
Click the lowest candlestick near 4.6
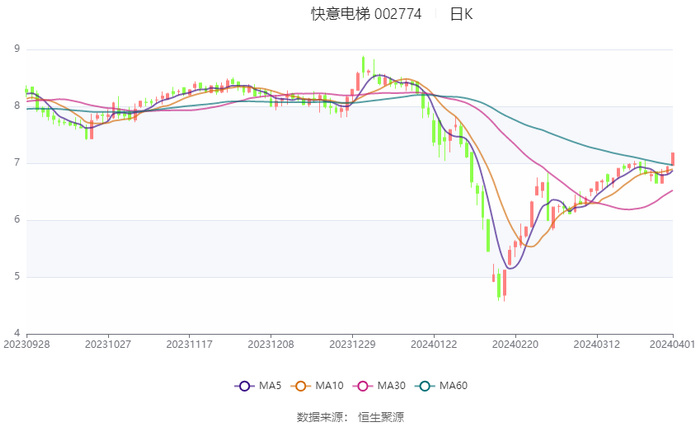pyautogui.click(x=499, y=285)
